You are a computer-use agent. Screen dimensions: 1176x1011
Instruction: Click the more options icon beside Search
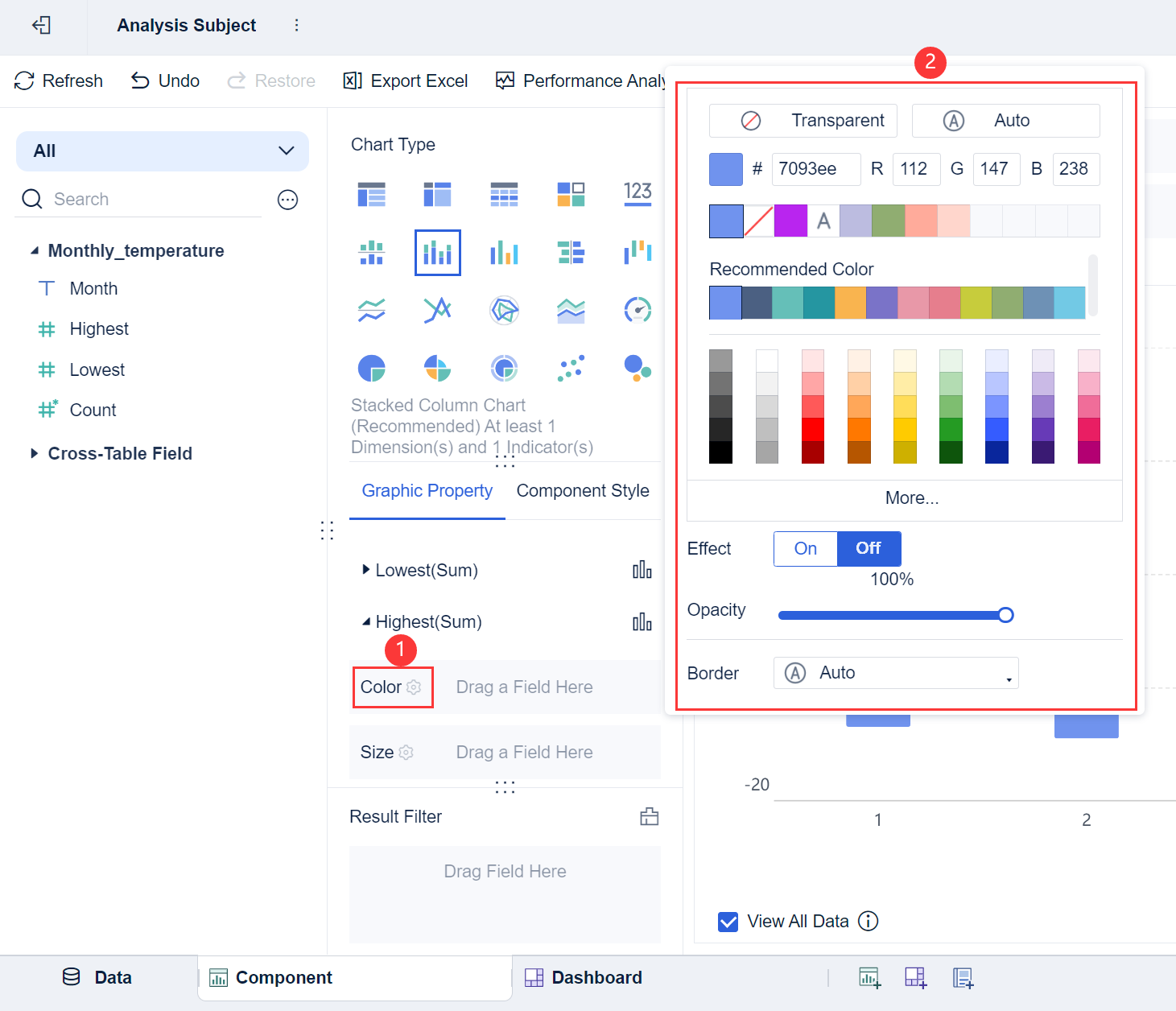[x=287, y=200]
